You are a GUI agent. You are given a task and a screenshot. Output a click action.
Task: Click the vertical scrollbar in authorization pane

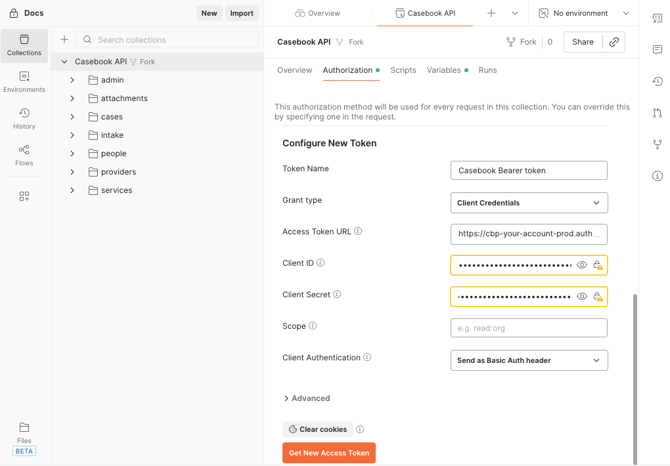point(635,379)
